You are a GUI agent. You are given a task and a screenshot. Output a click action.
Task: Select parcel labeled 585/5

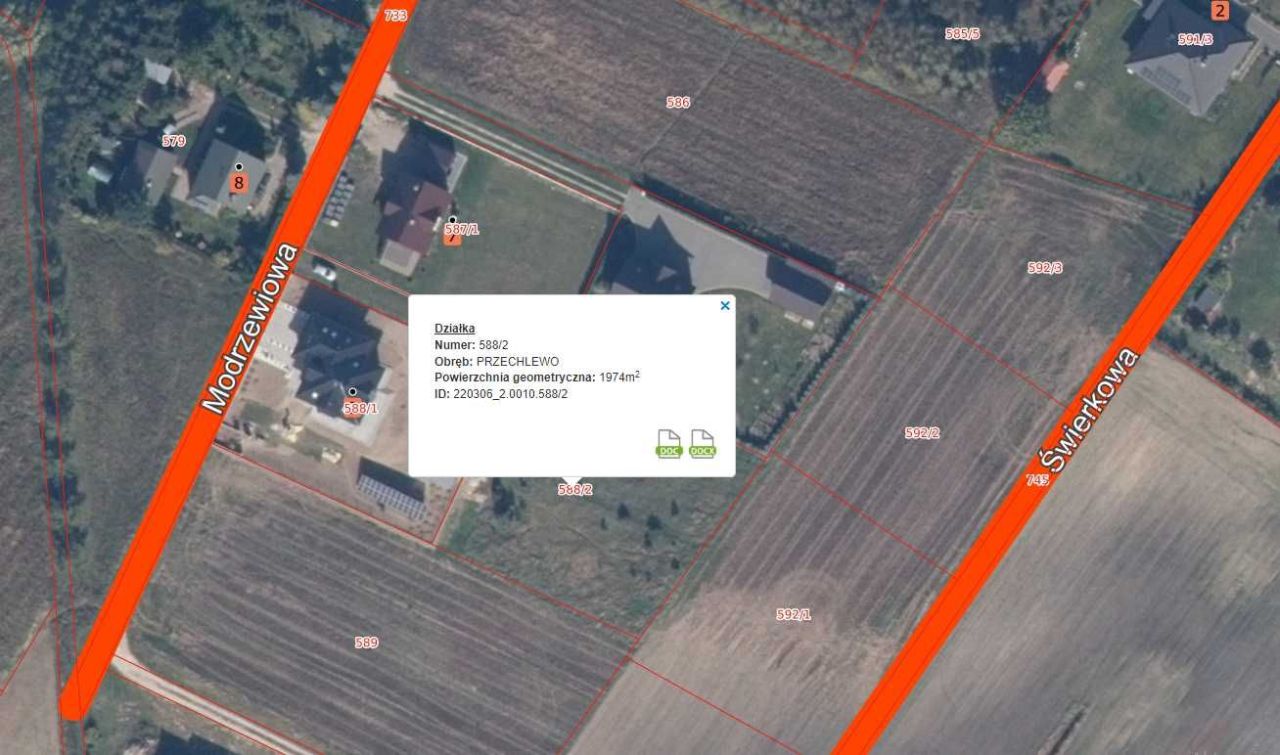(962, 33)
